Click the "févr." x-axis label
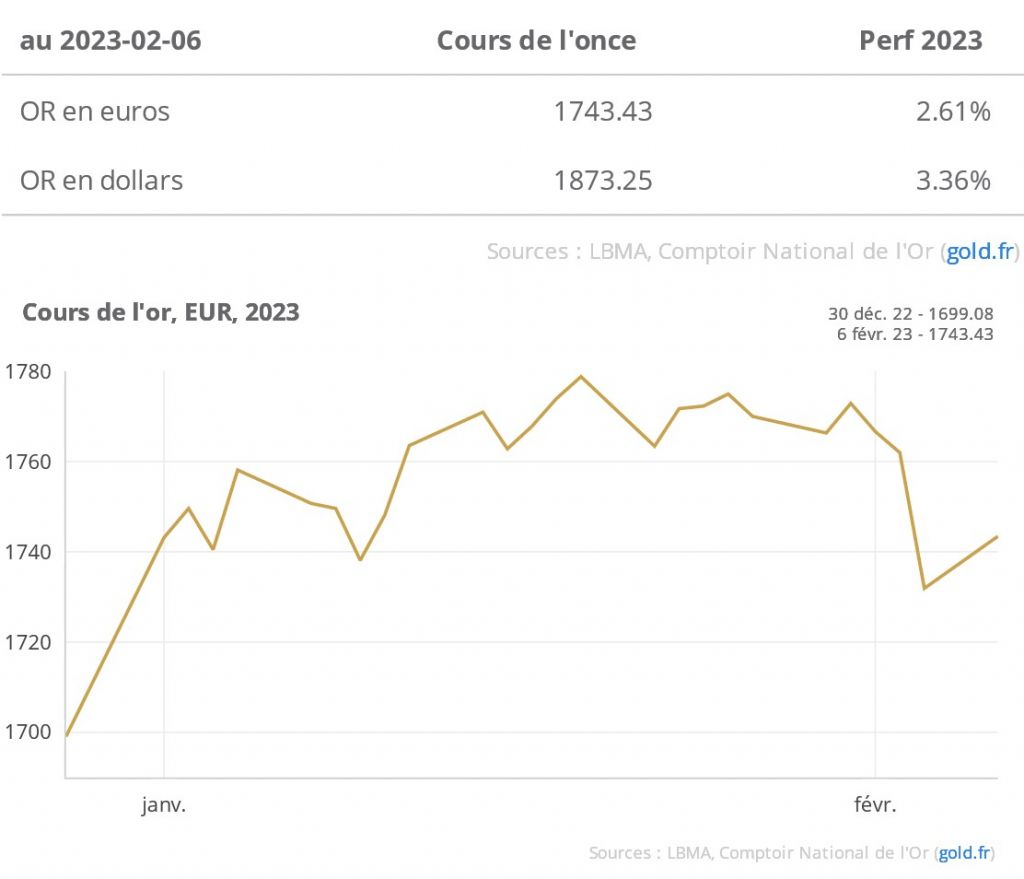The width and height of the screenshot is (1024, 879). tap(876, 805)
